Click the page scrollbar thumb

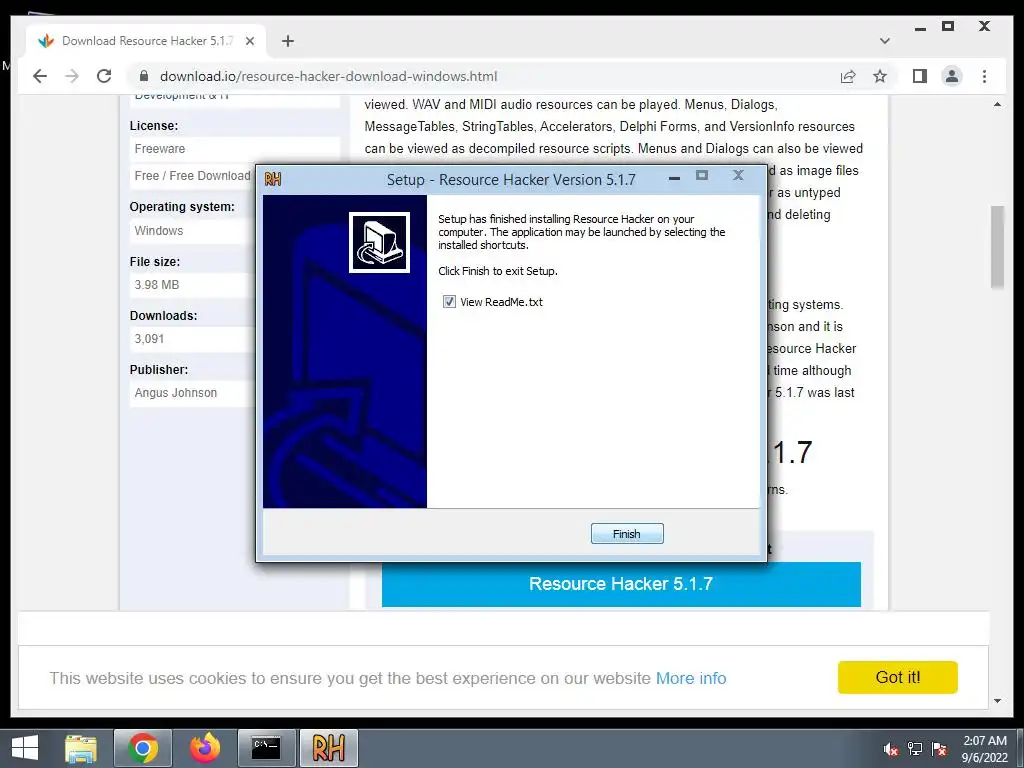click(x=997, y=247)
